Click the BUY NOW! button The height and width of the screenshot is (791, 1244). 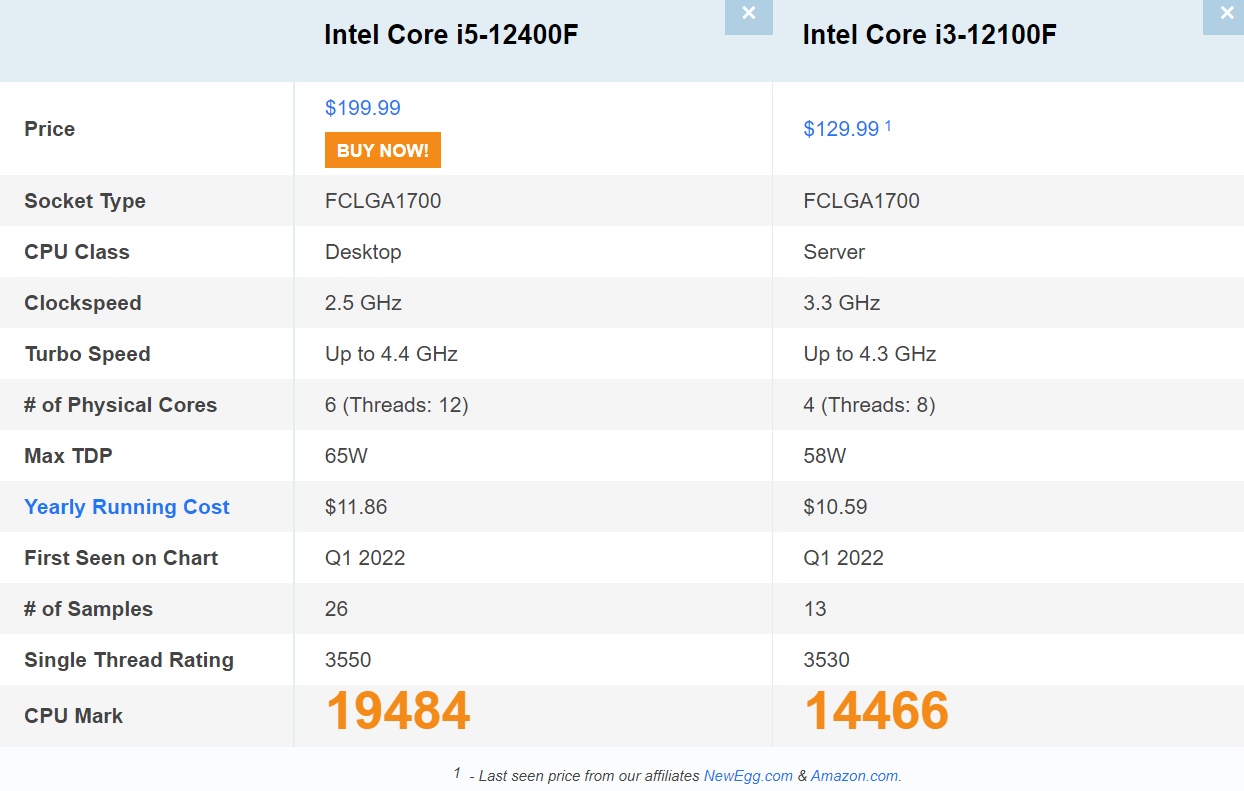click(x=383, y=150)
